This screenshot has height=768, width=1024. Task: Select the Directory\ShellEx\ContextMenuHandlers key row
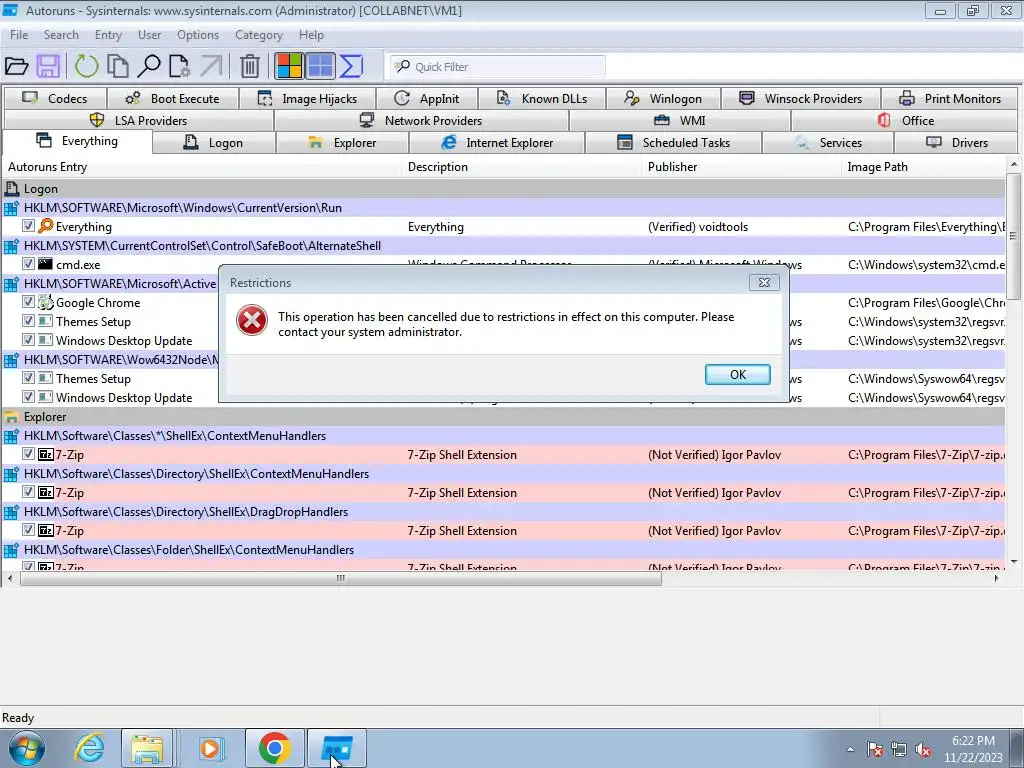click(x=504, y=473)
